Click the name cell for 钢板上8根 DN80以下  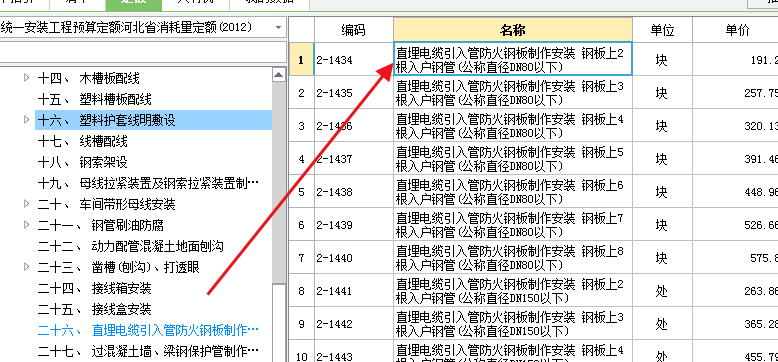[513, 258]
